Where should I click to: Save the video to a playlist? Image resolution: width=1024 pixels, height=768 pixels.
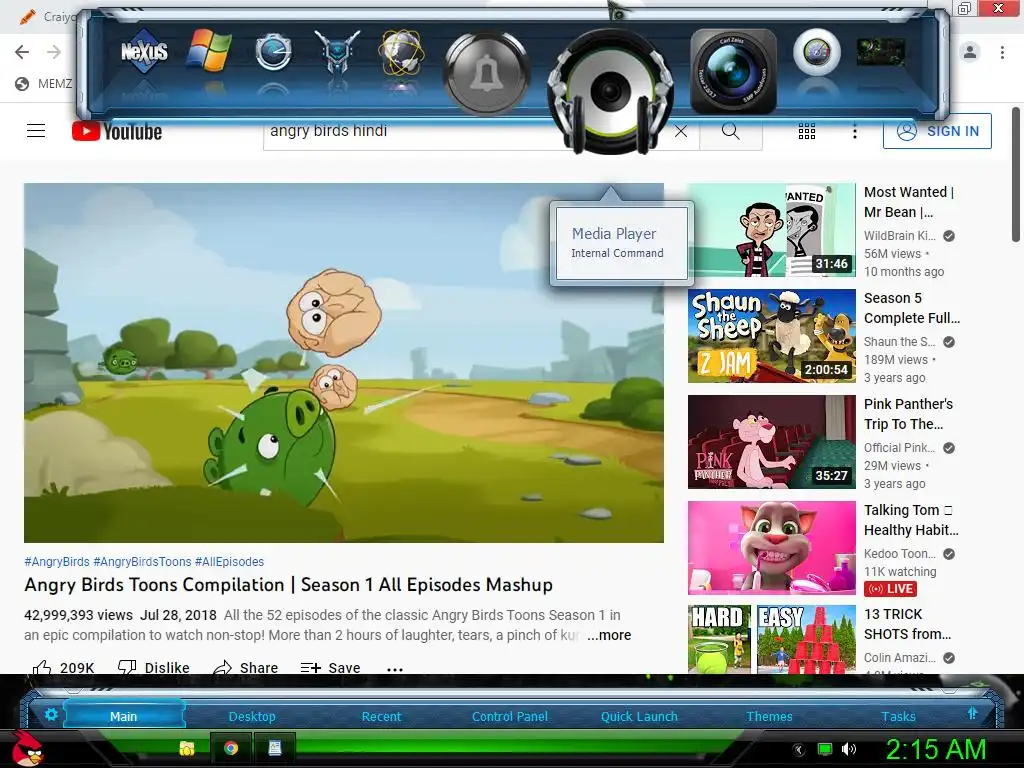(330, 667)
